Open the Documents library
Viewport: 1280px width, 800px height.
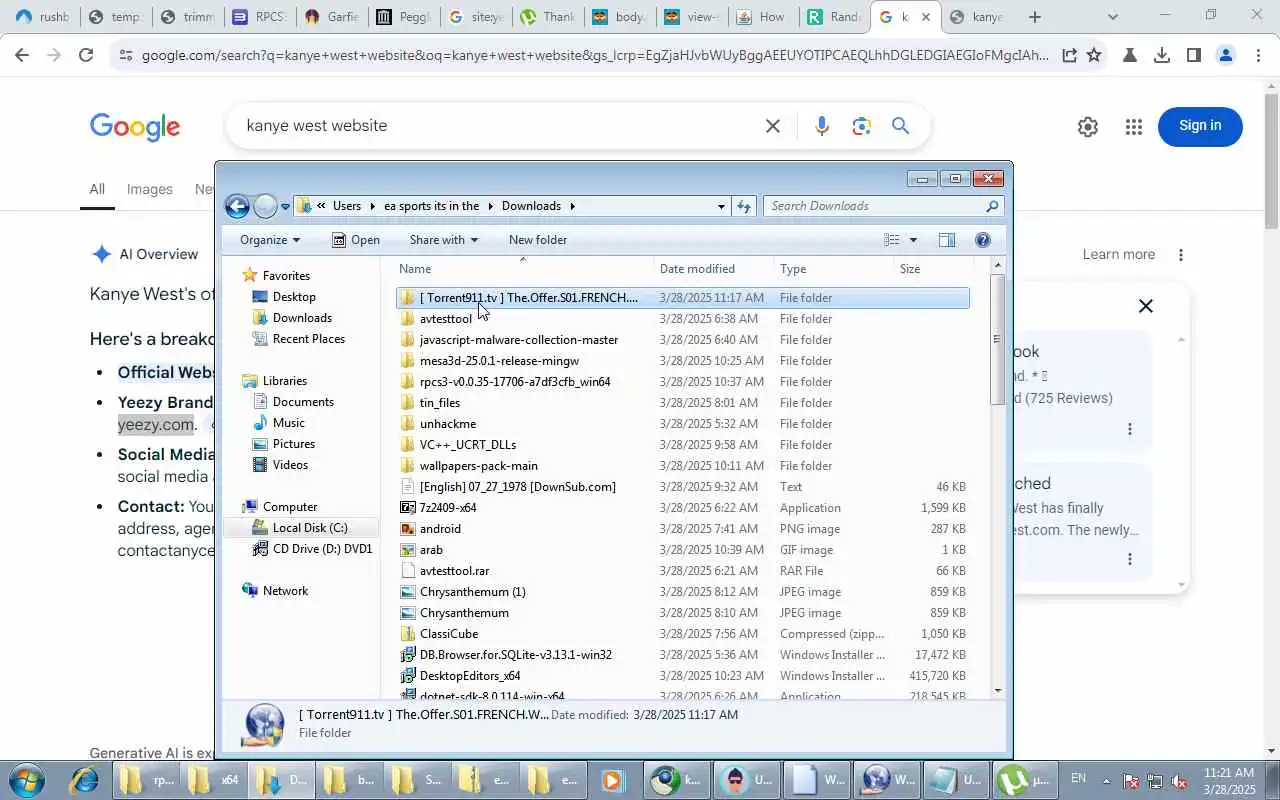(303, 402)
